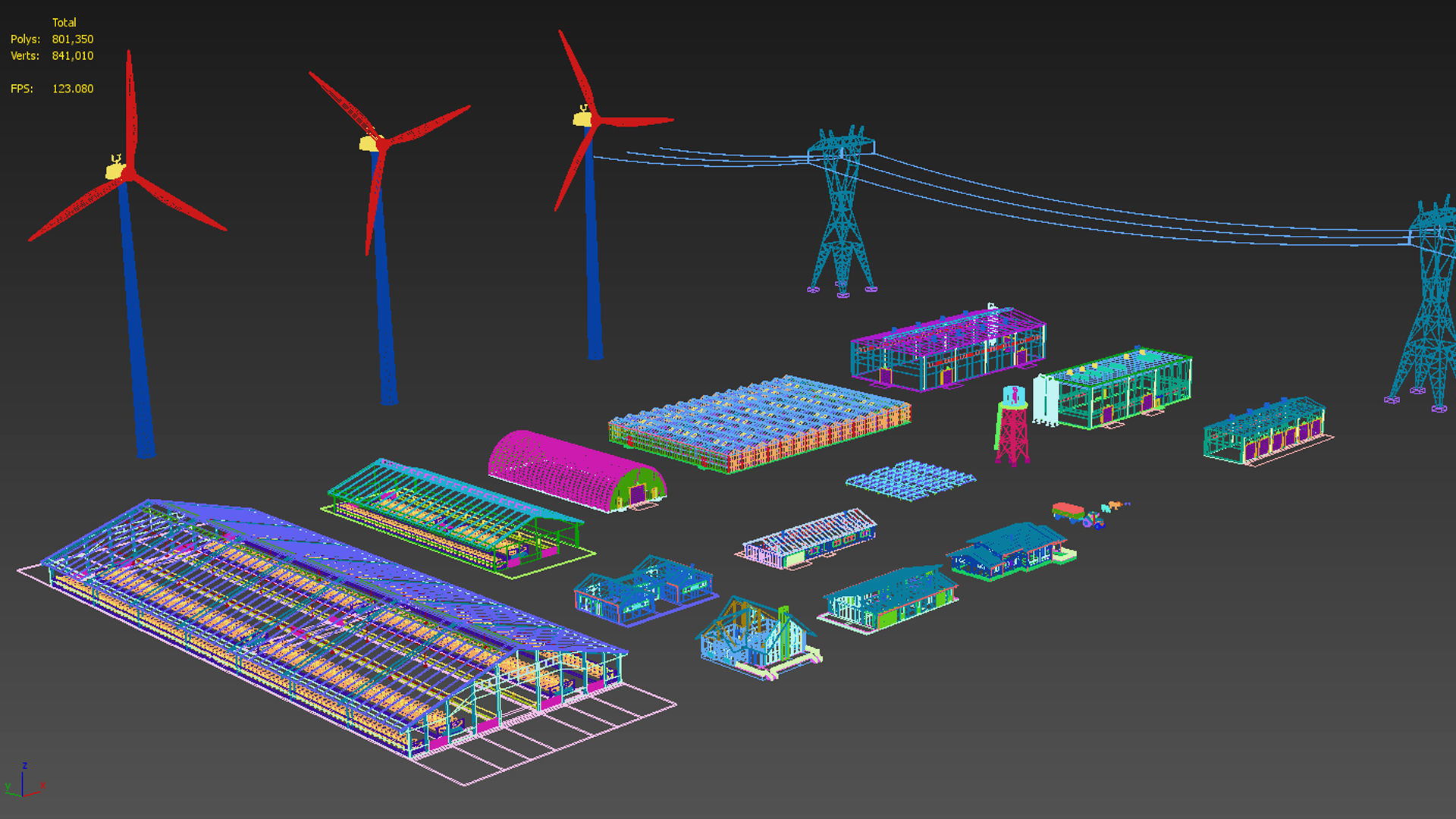Click the Polys count 801,350
1456x819 pixels.
pos(73,39)
